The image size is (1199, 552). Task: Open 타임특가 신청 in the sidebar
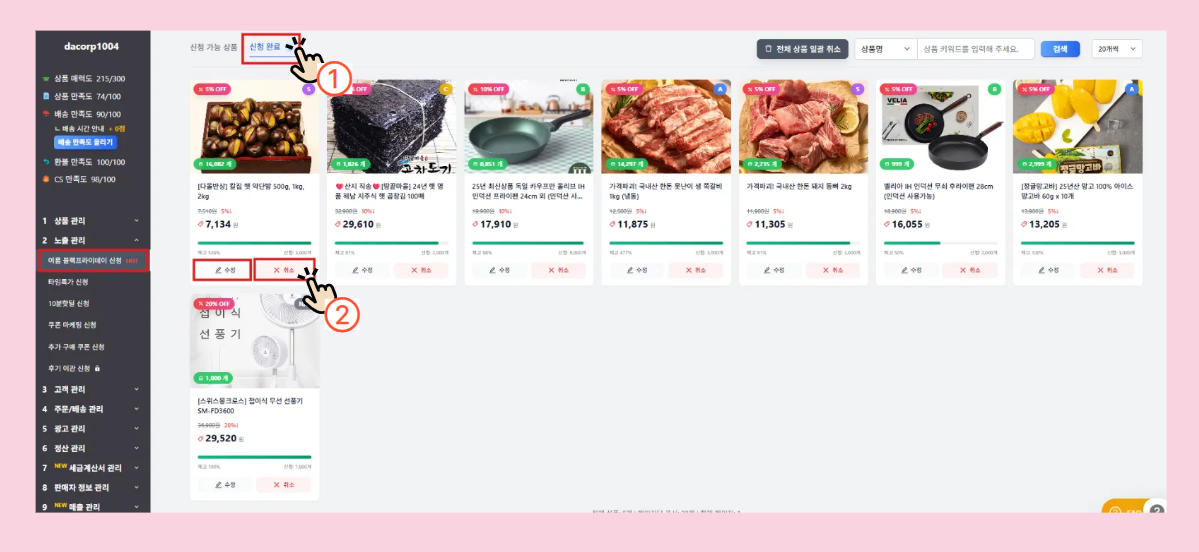(x=67, y=282)
